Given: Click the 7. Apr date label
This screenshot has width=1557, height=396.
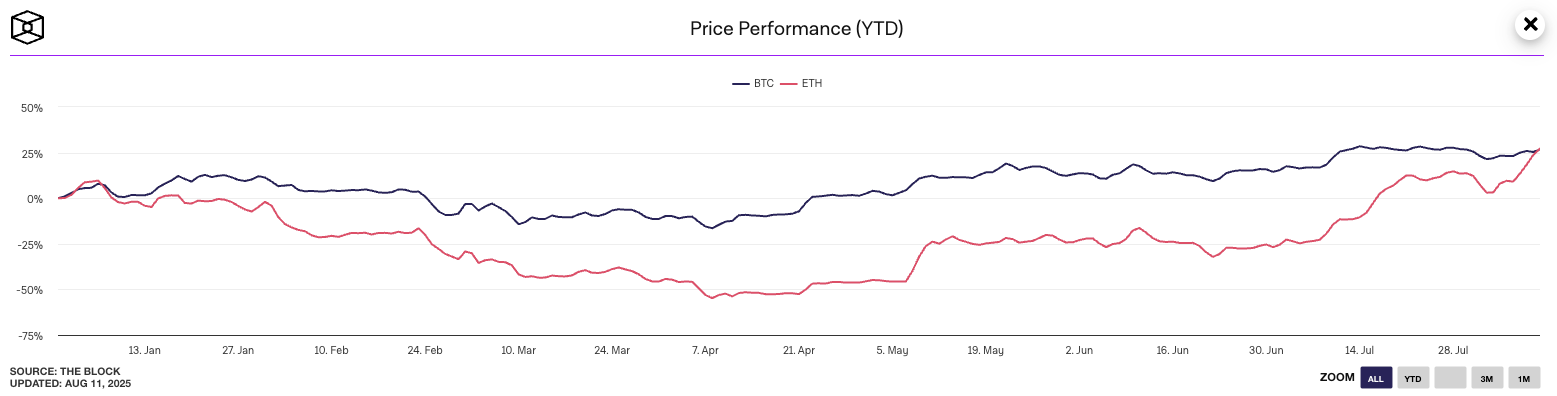Looking at the screenshot, I should 705,350.
